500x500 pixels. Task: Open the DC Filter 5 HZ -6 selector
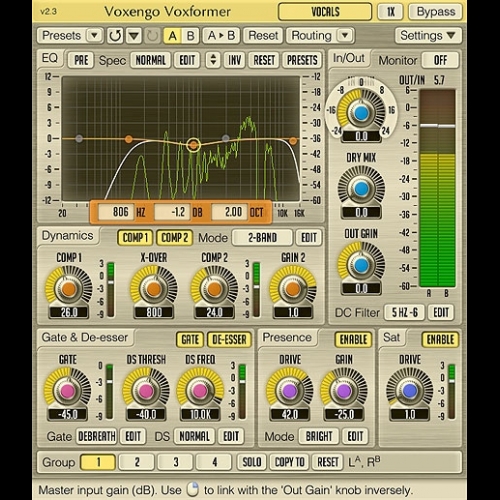point(404,312)
